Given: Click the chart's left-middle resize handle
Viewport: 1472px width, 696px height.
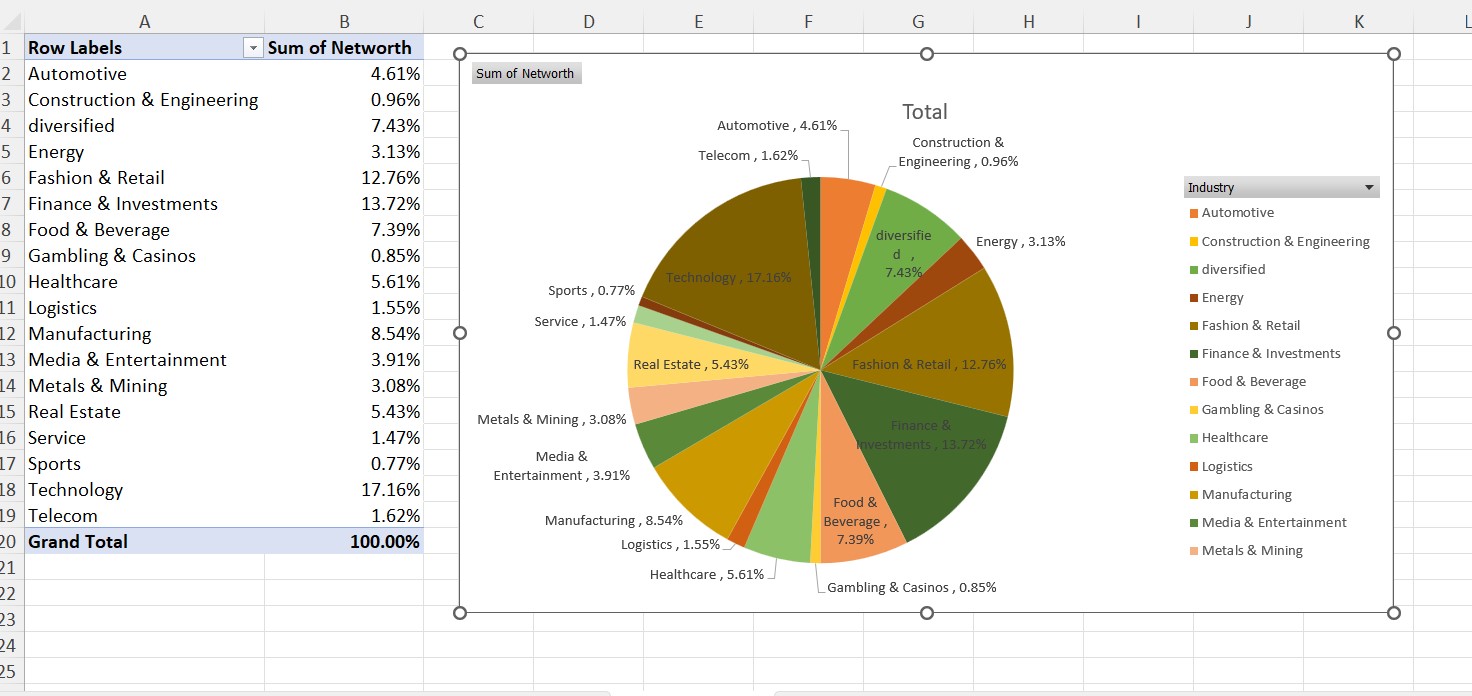Looking at the screenshot, I should click(x=460, y=333).
